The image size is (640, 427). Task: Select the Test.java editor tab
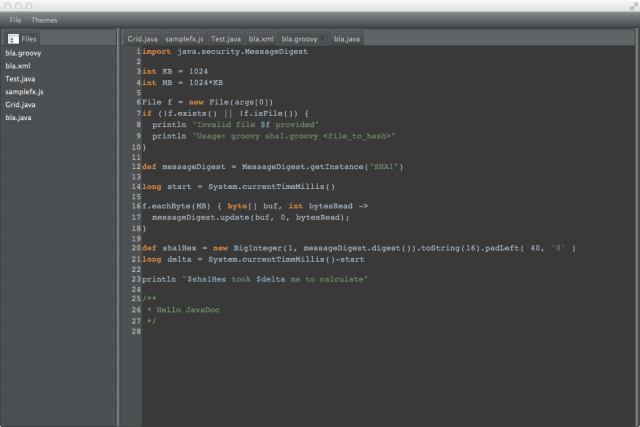pos(226,39)
